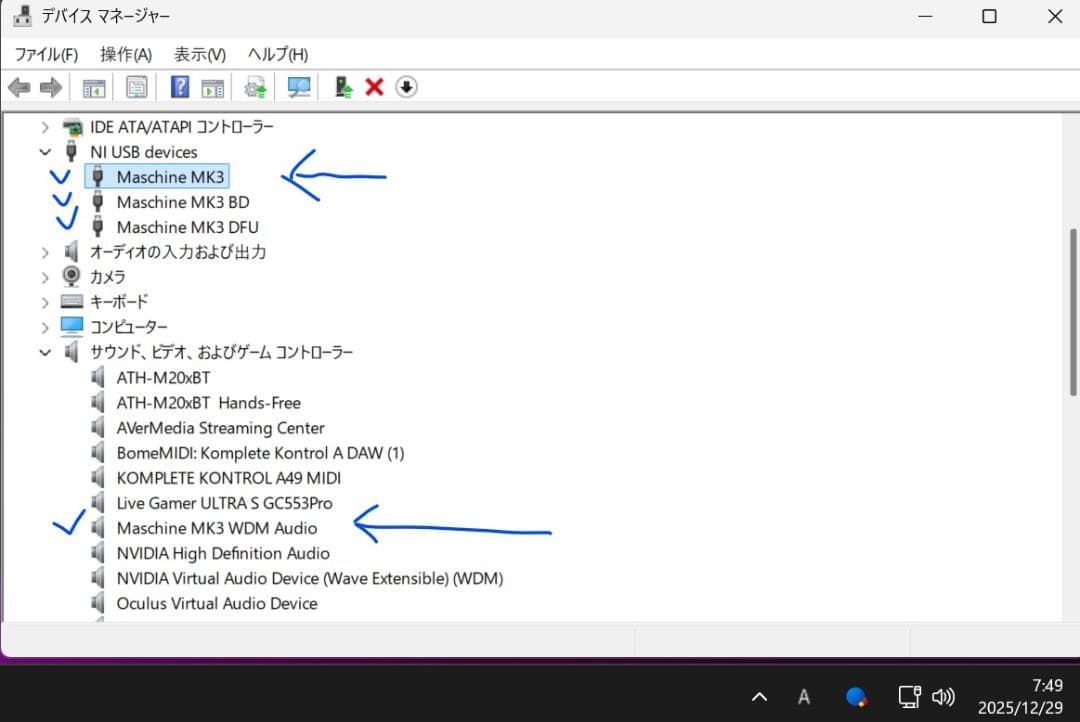
Task: Click Update device driver toolbar icon
Action: (x=256, y=88)
